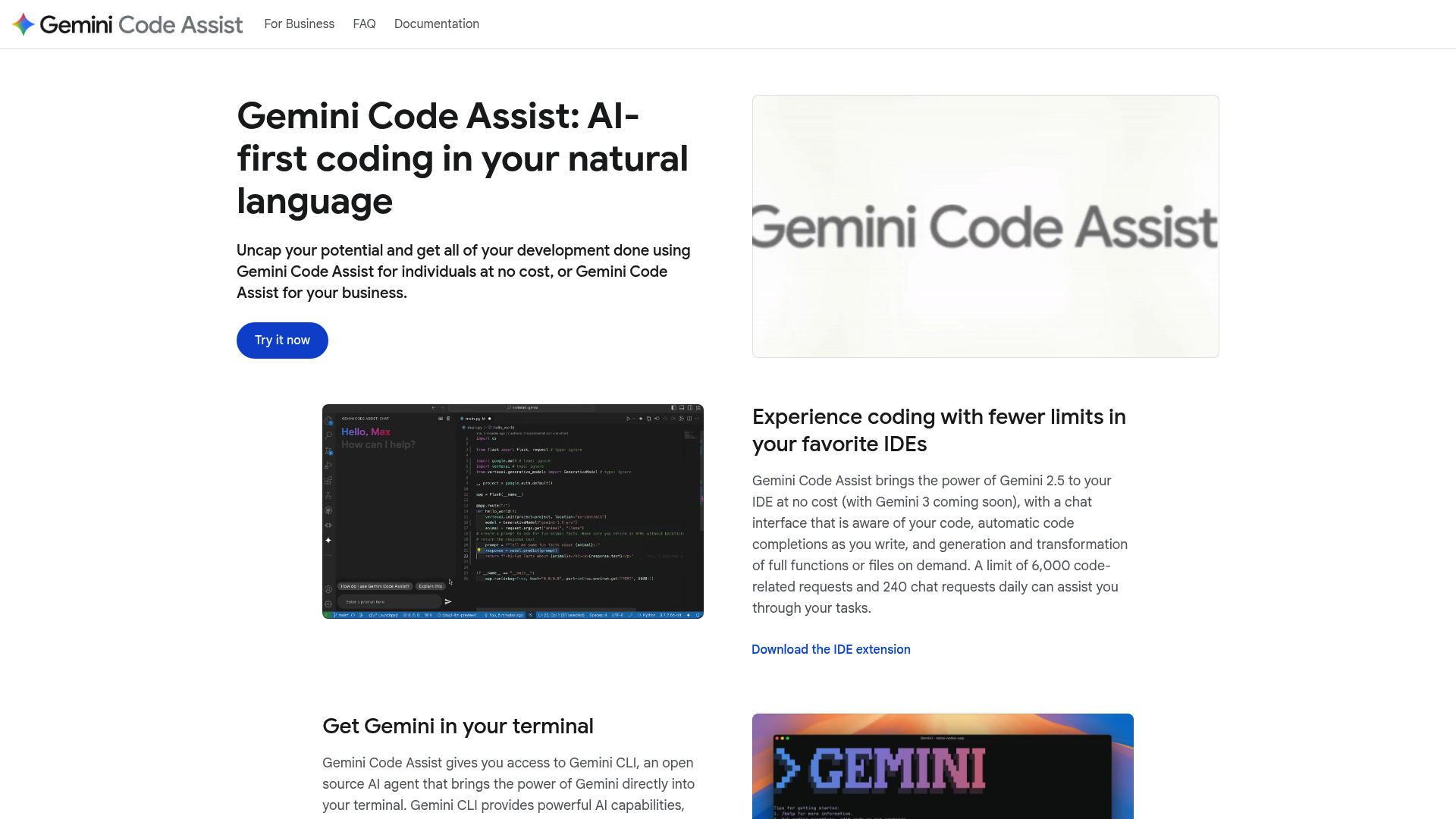1456x819 pixels.
Task: Select the Gemini Code Assist sparkle icon
Action: pos(328,541)
